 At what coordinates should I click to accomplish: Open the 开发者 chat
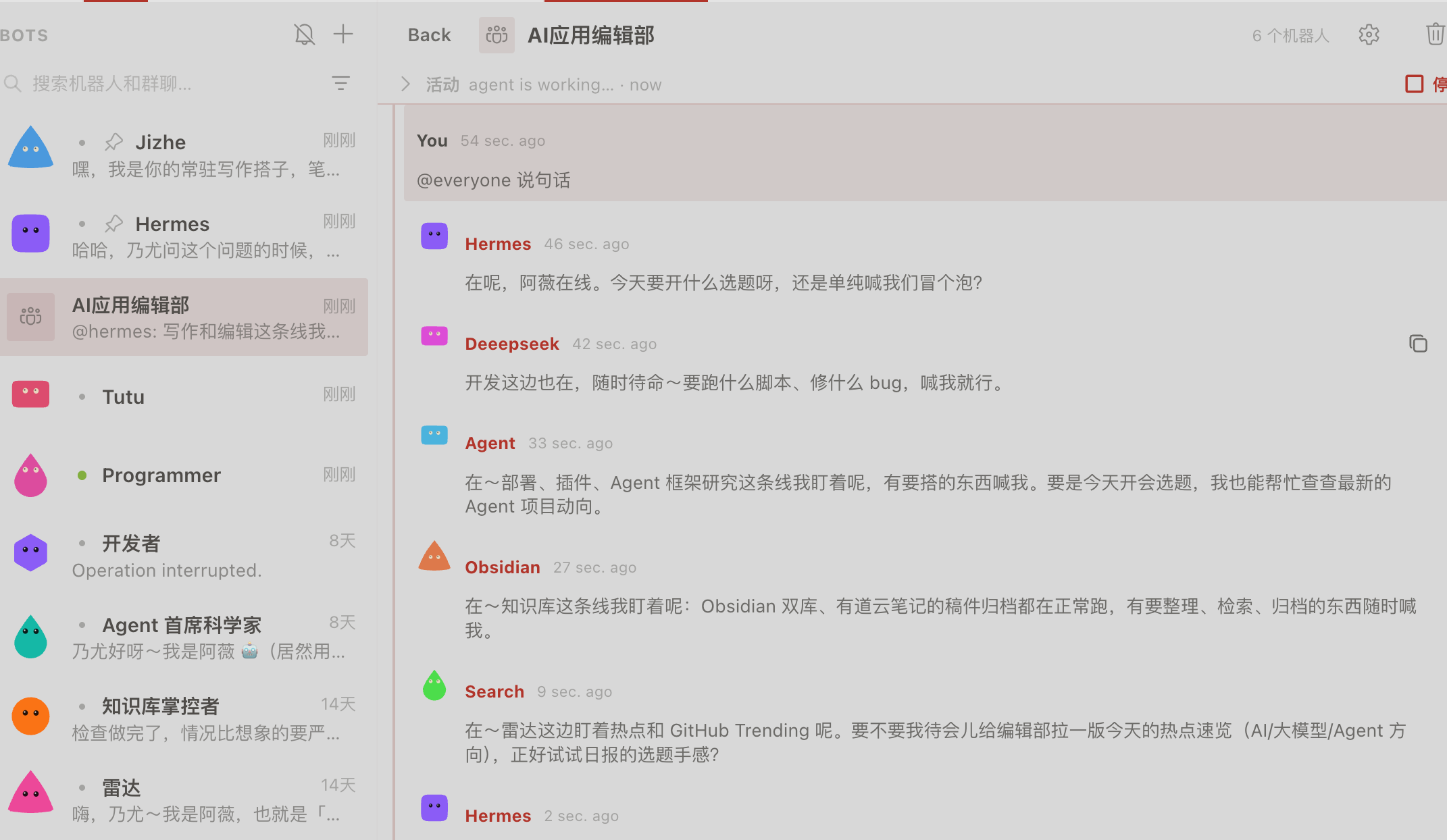pyautogui.click(x=184, y=556)
